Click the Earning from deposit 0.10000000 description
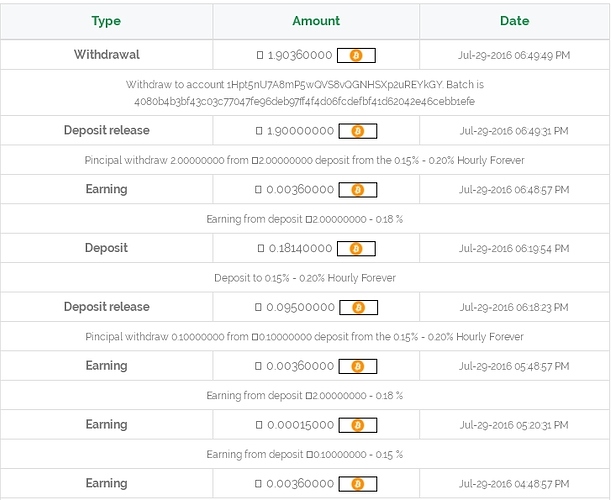 [x=304, y=455]
